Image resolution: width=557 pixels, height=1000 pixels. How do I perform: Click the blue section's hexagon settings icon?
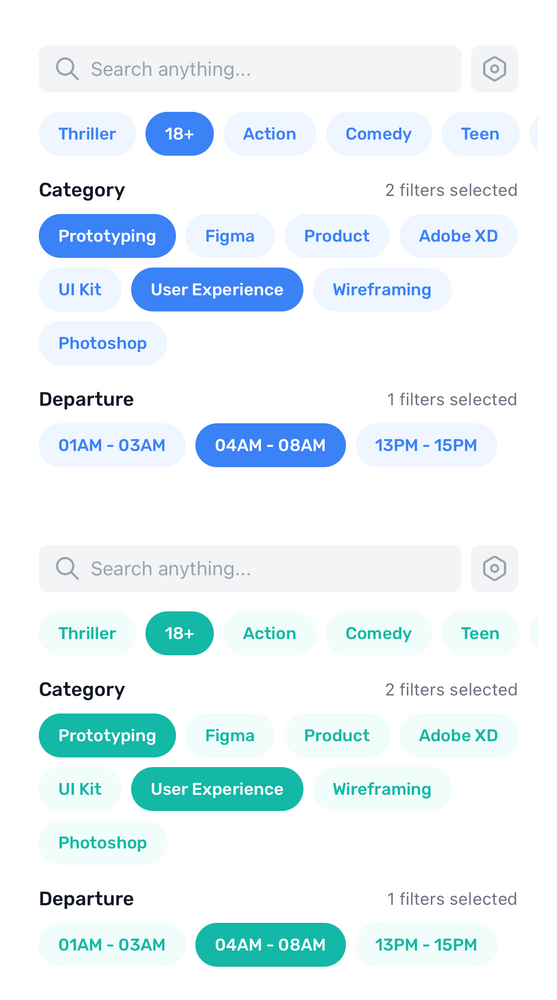tap(494, 69)
